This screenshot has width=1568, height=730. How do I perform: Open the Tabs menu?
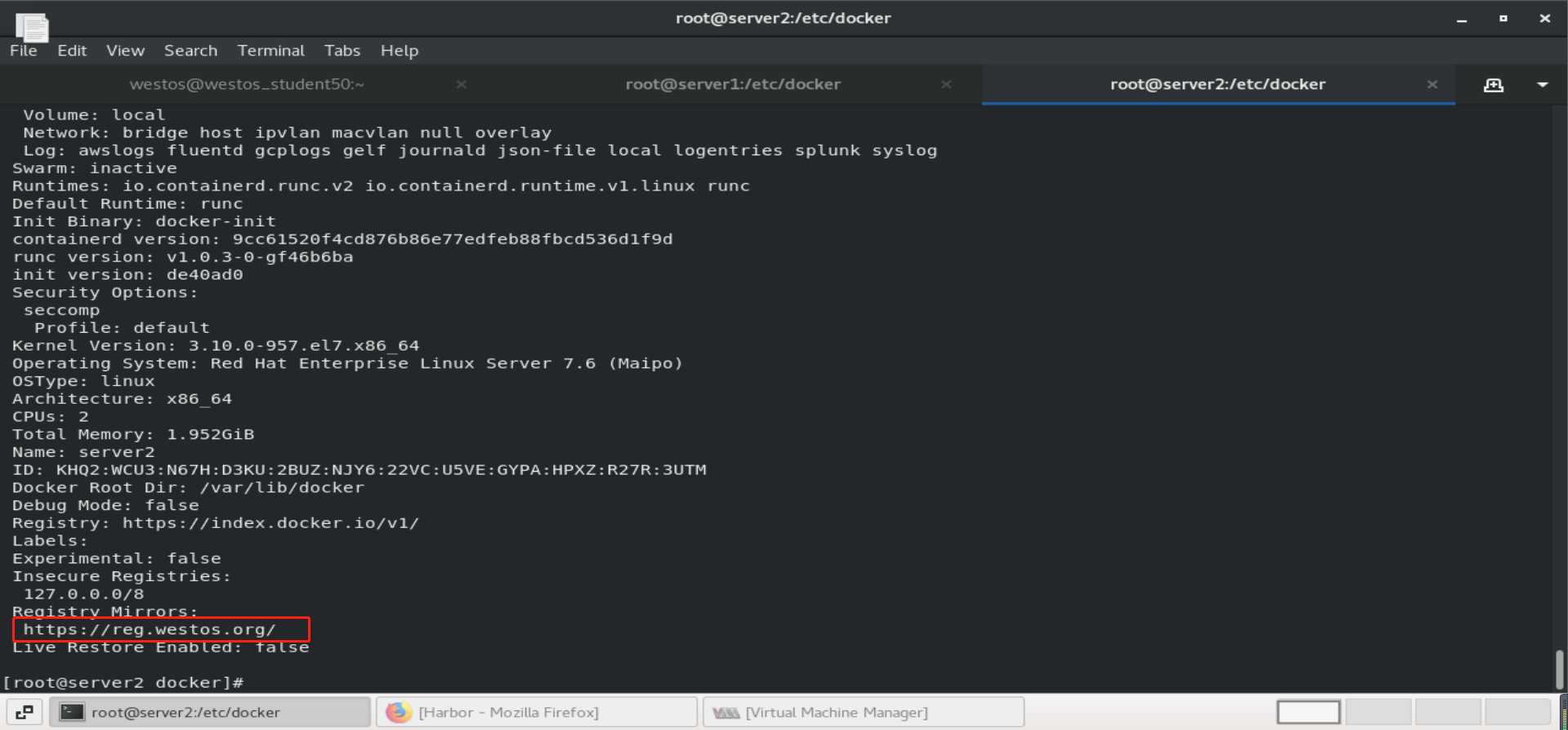[342, 51]
